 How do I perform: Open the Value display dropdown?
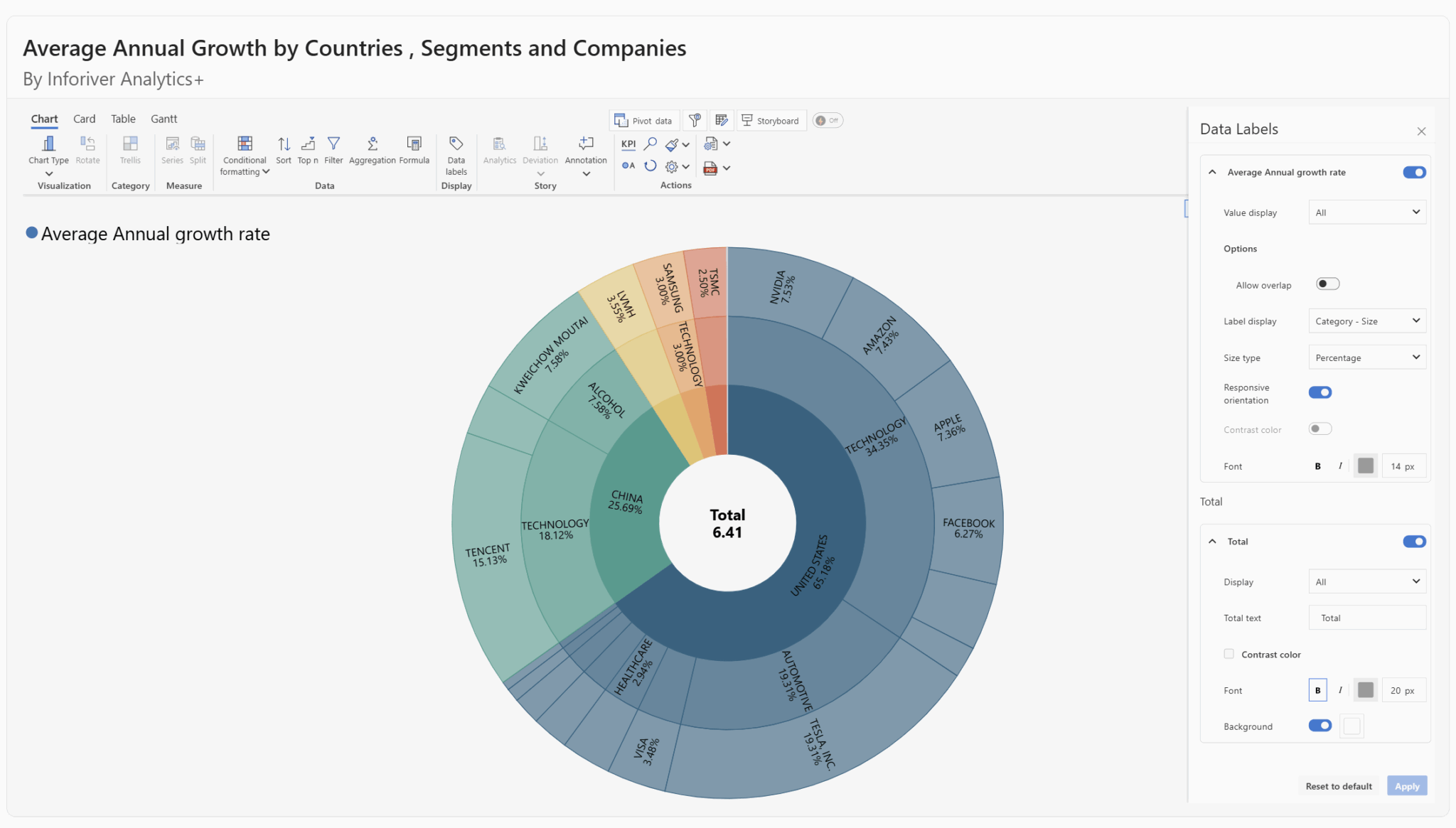[x=1366, y=212]
